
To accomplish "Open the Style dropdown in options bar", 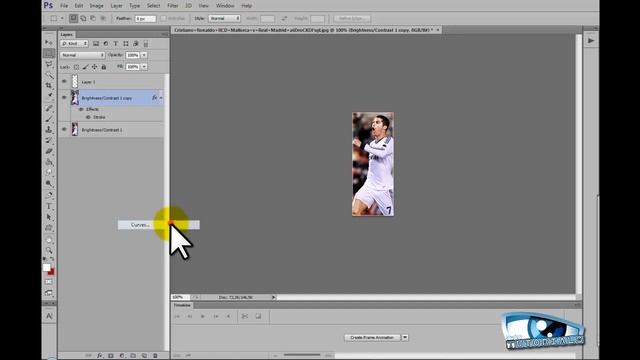I will click(224, 18).
